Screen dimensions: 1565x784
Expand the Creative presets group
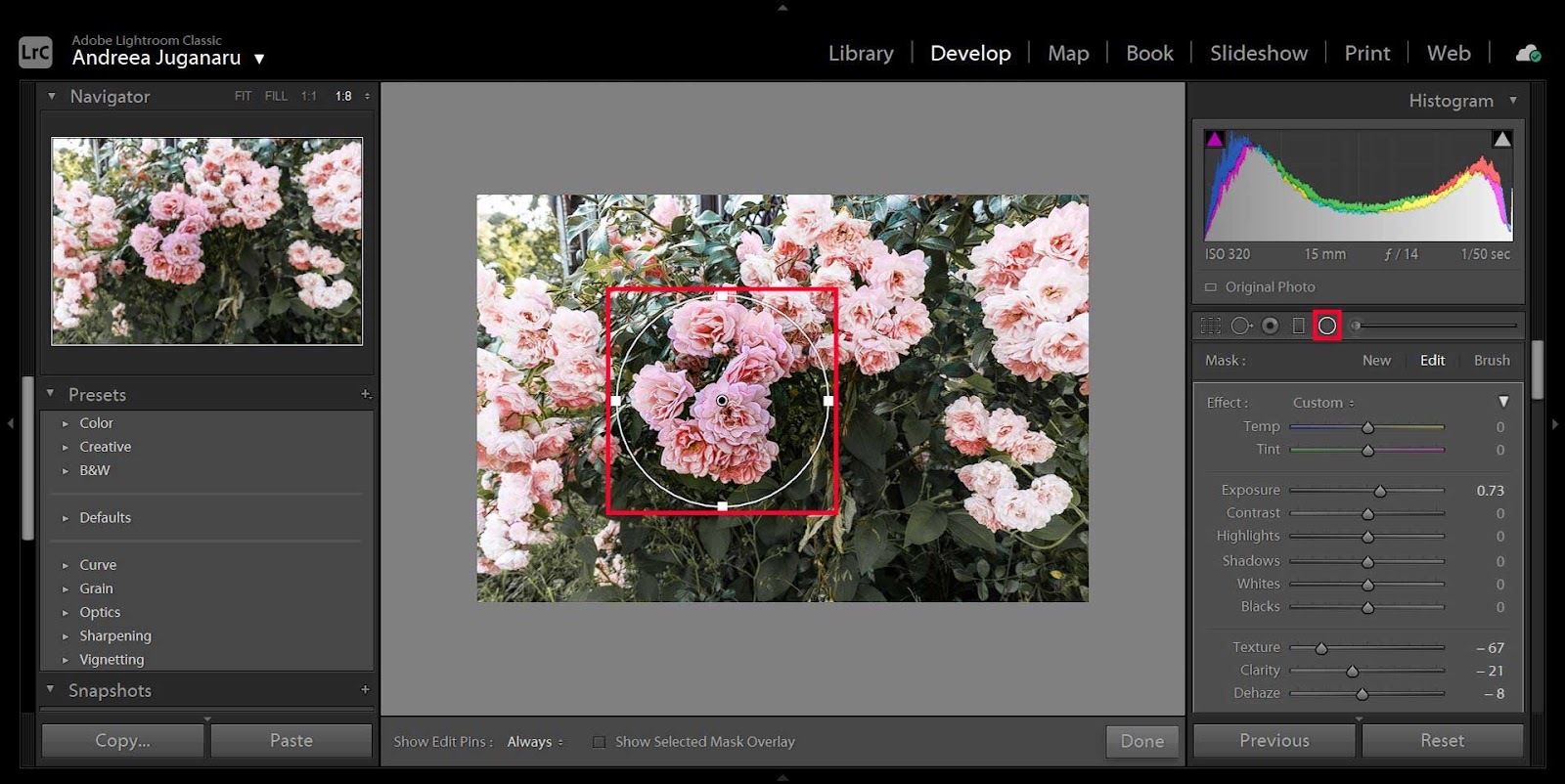[x=66, y=447]
